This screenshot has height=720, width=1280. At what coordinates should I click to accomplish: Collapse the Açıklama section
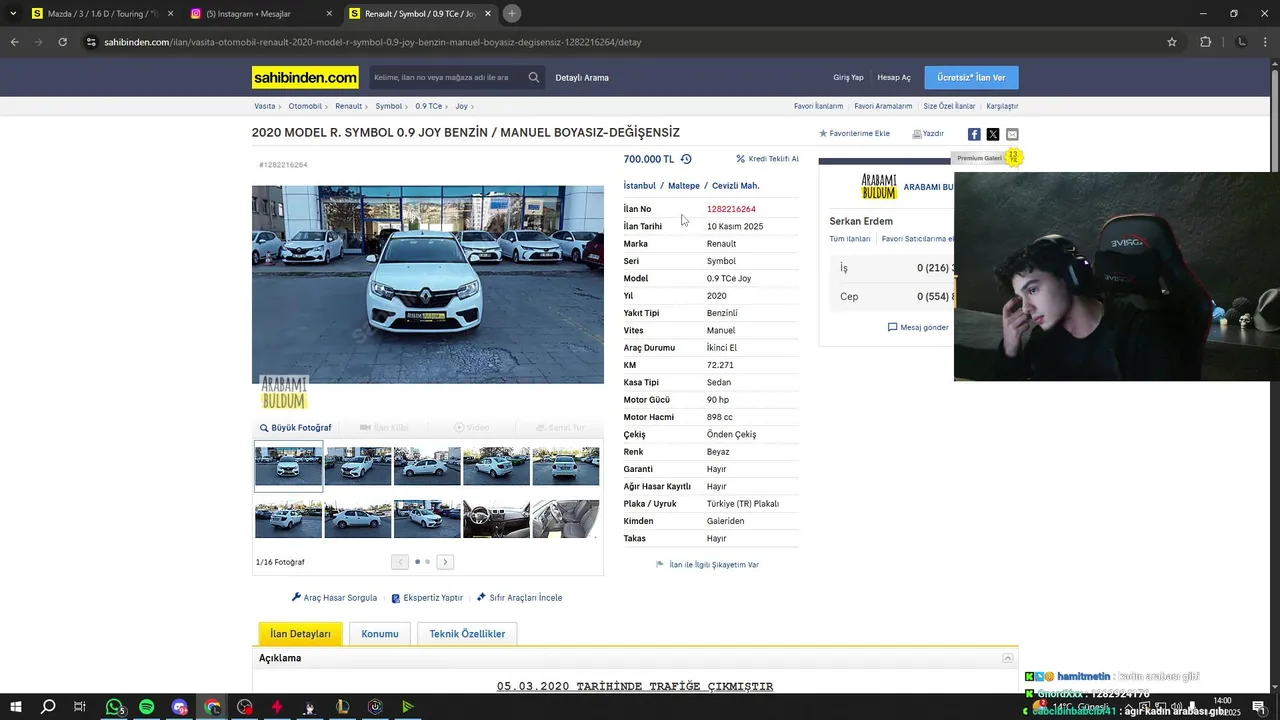[1008, 658]
